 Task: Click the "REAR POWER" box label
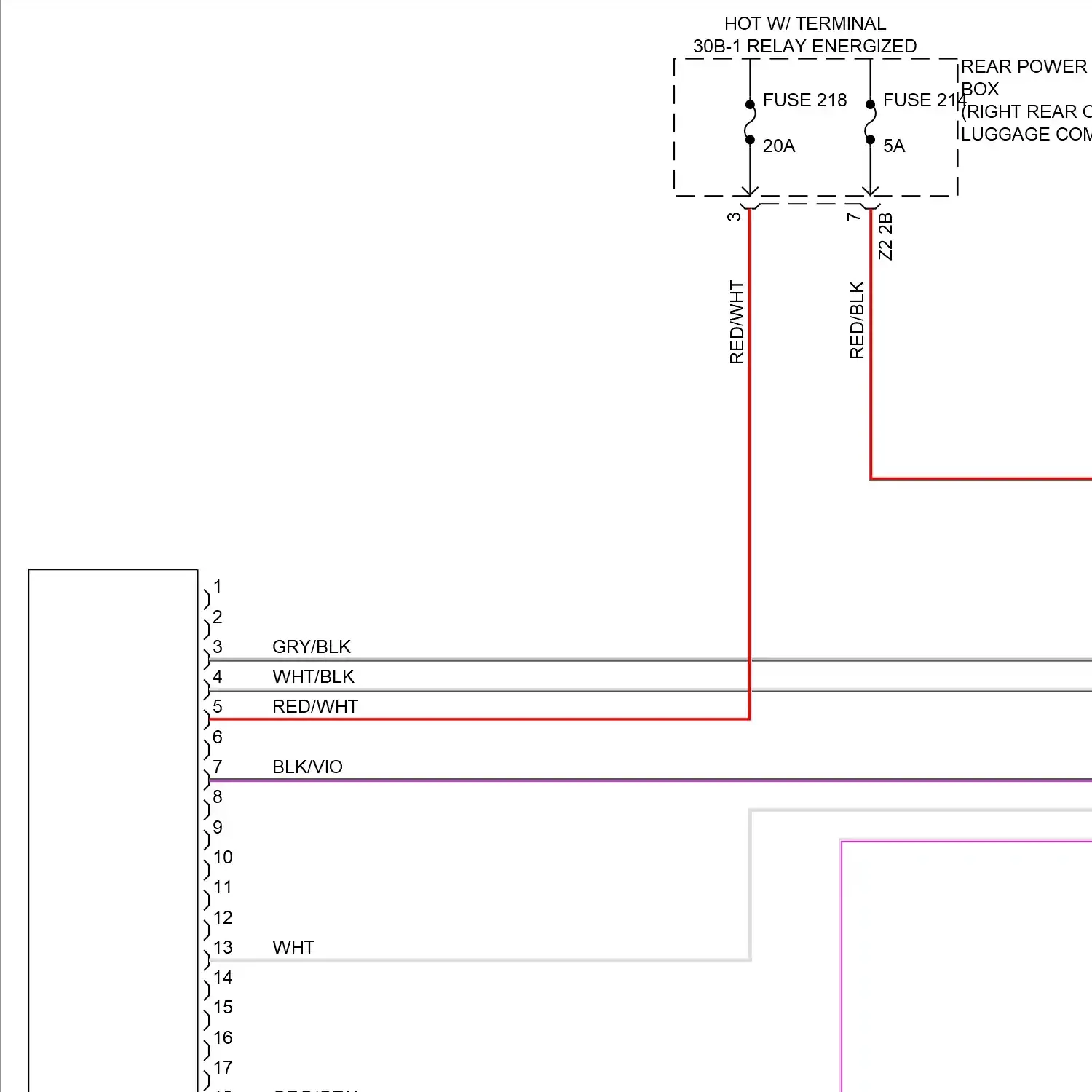pyautogui.click(x=1024, y=66)
